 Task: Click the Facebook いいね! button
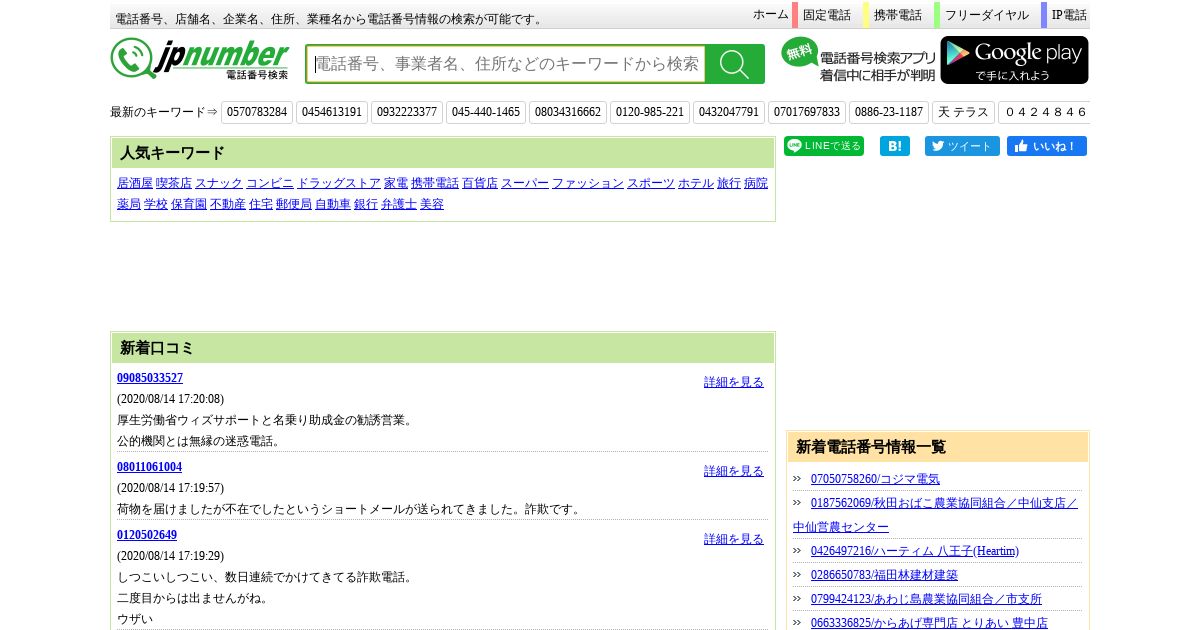[x=1047, y=146]
